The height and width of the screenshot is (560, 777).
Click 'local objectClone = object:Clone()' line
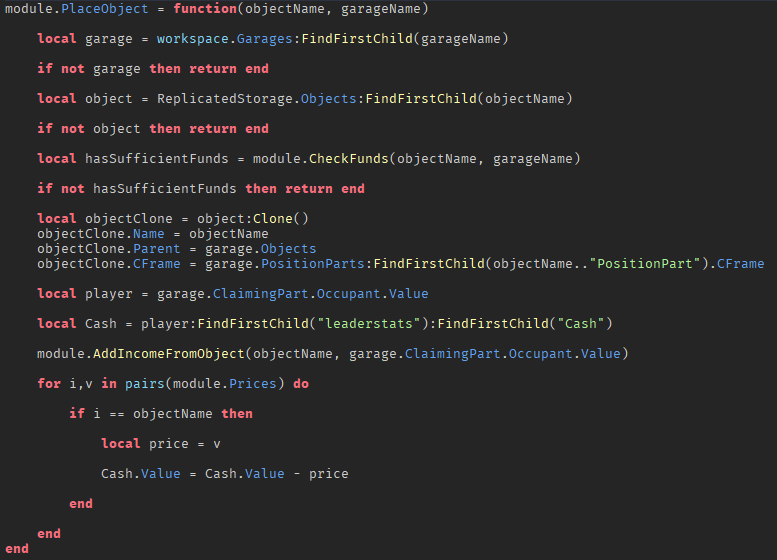click(x=172, y=219)
